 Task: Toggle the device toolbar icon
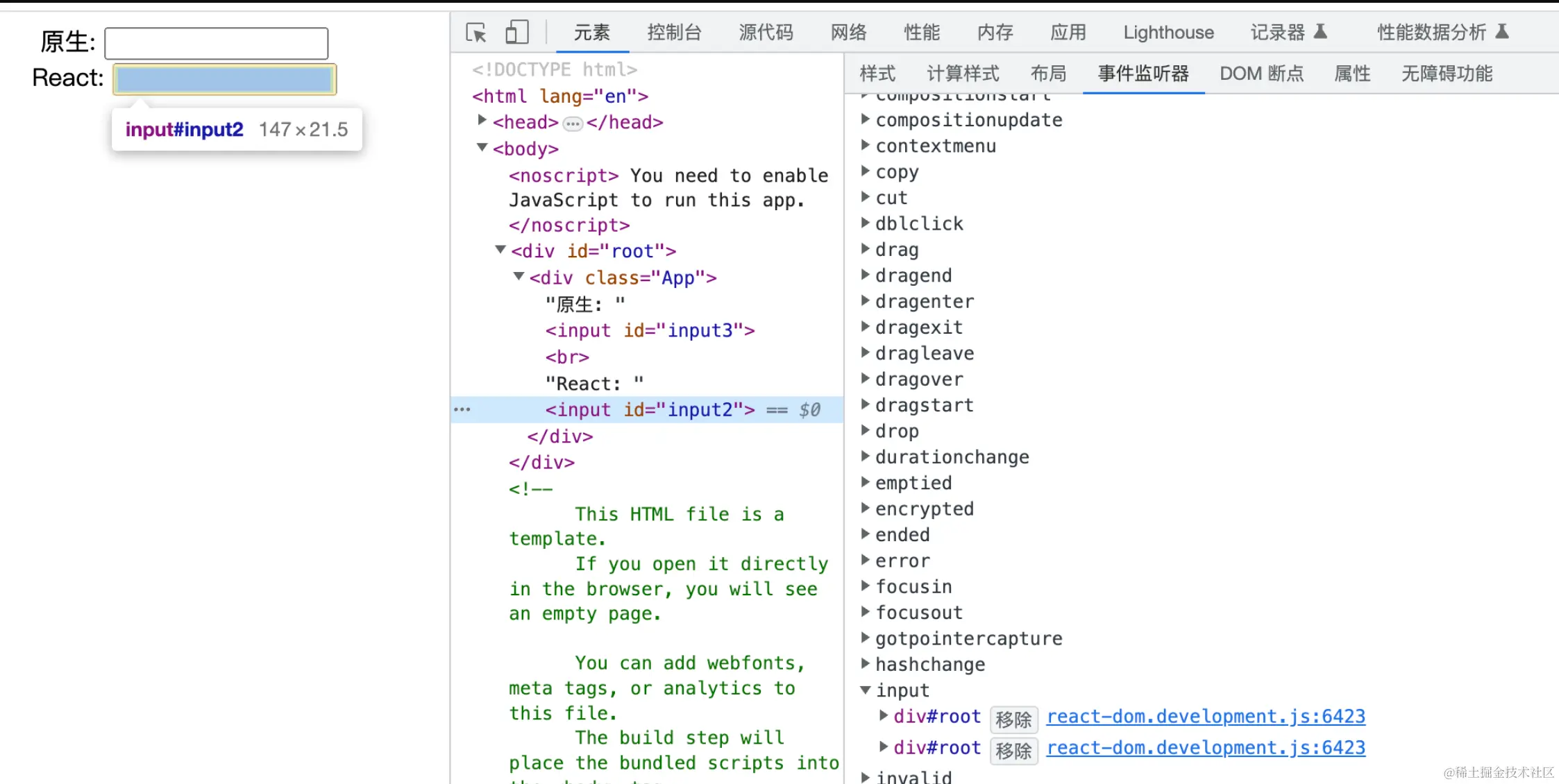[516, 32]
